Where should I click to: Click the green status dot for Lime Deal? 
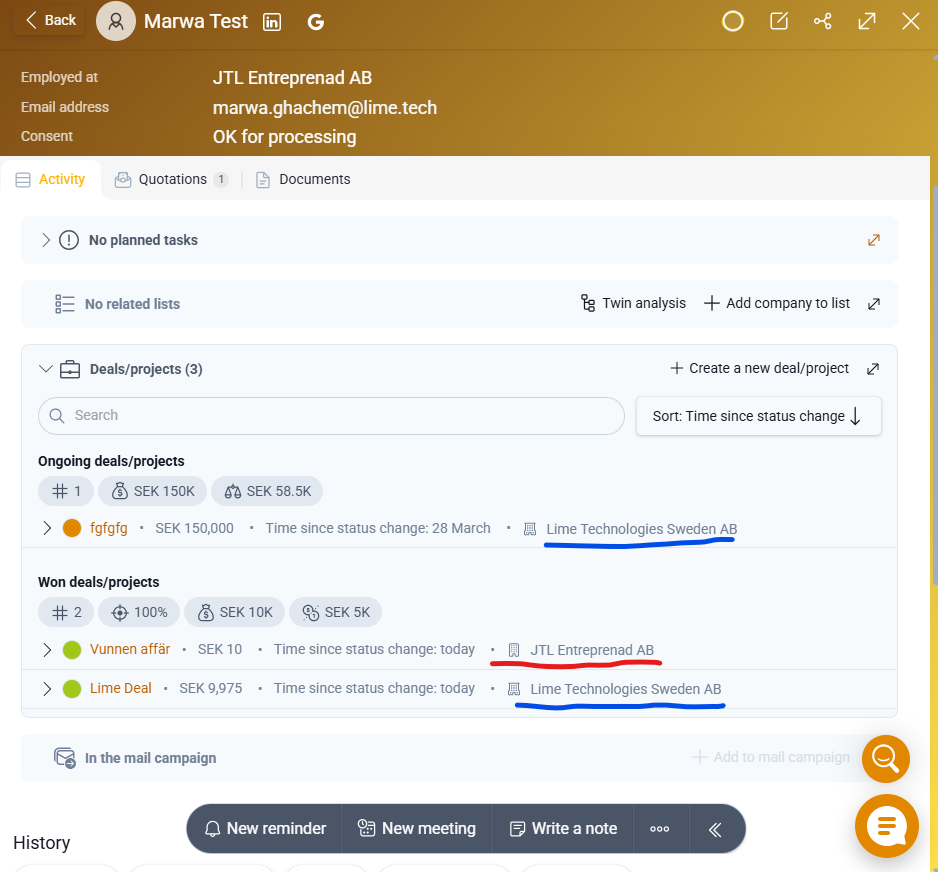coord(72,688)
